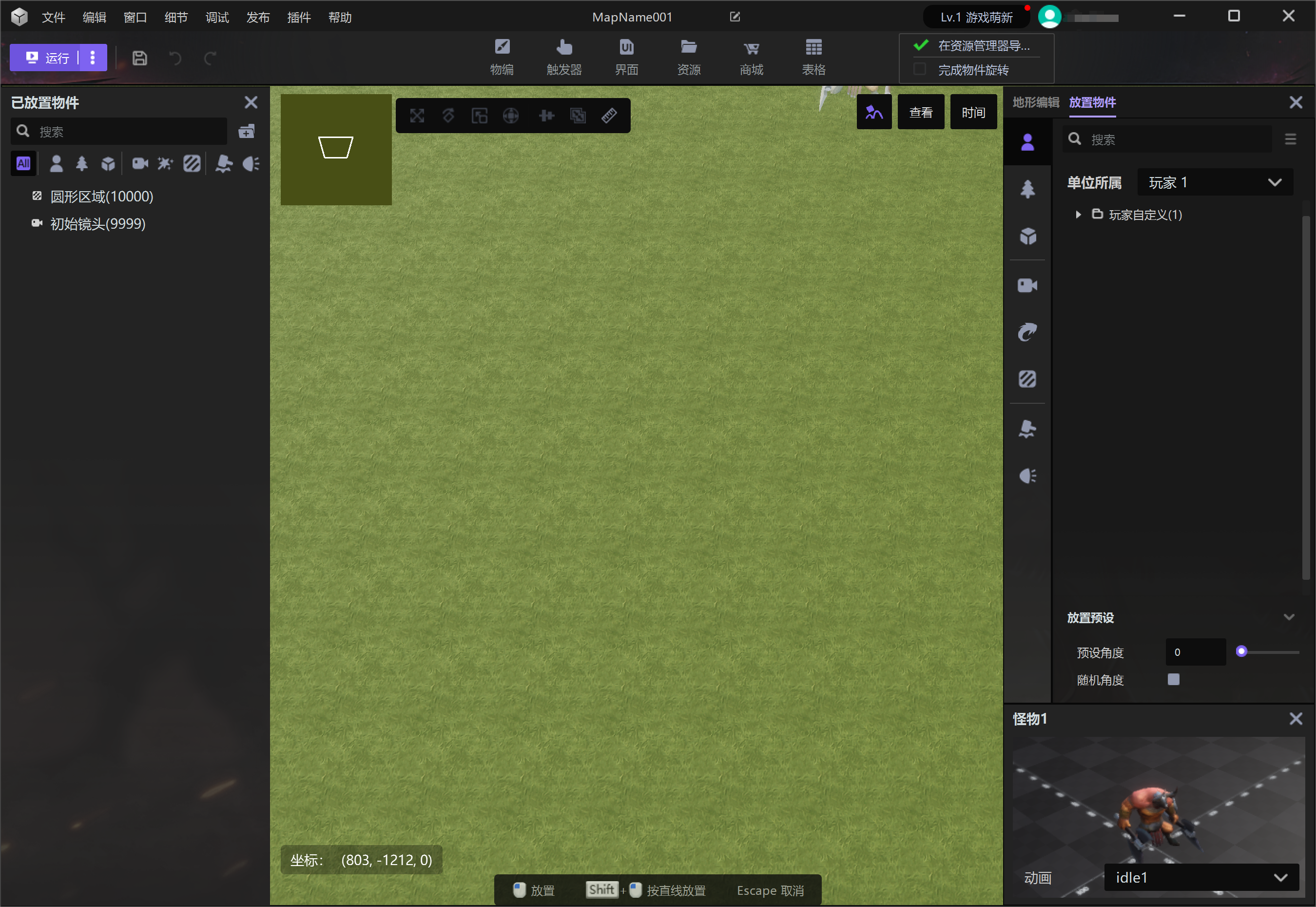
Task: Open the 触发器 trigger editor
Action: (x=563, y=58)
